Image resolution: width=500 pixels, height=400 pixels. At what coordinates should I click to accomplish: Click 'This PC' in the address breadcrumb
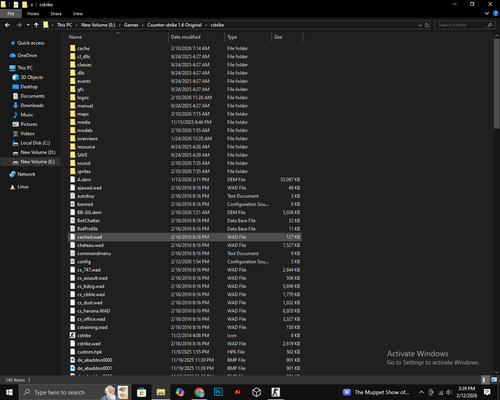(64, 25)
